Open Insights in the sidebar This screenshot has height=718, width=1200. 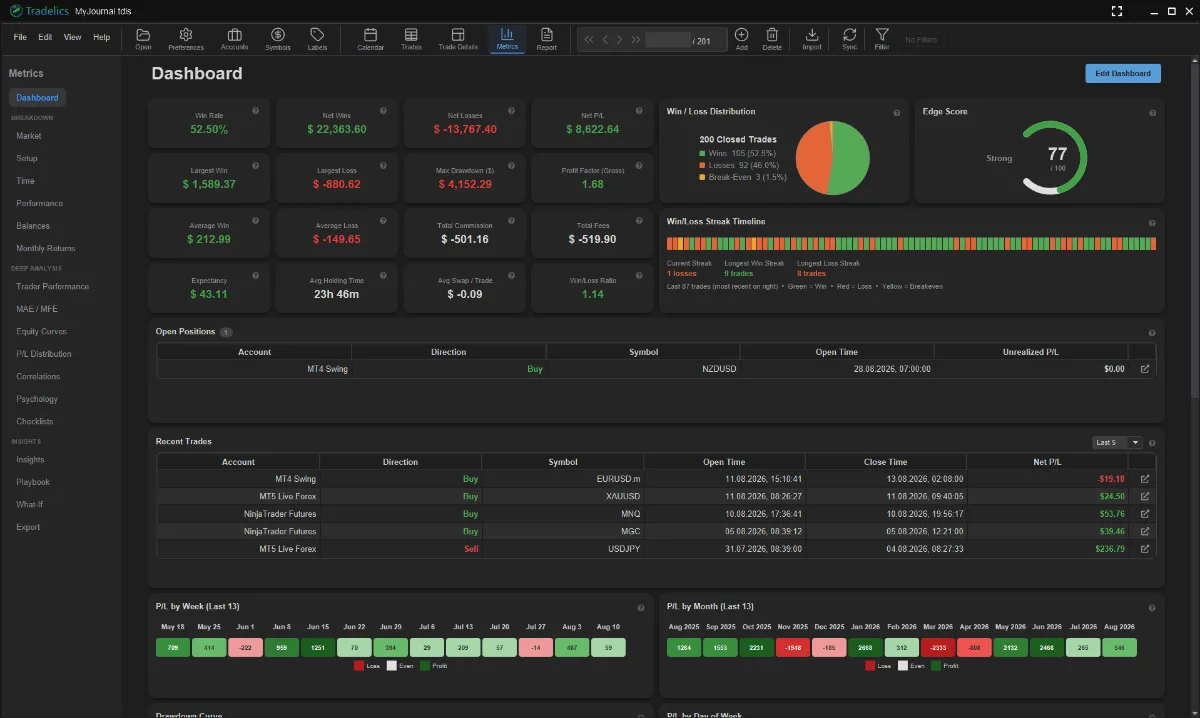pos(30,460)
